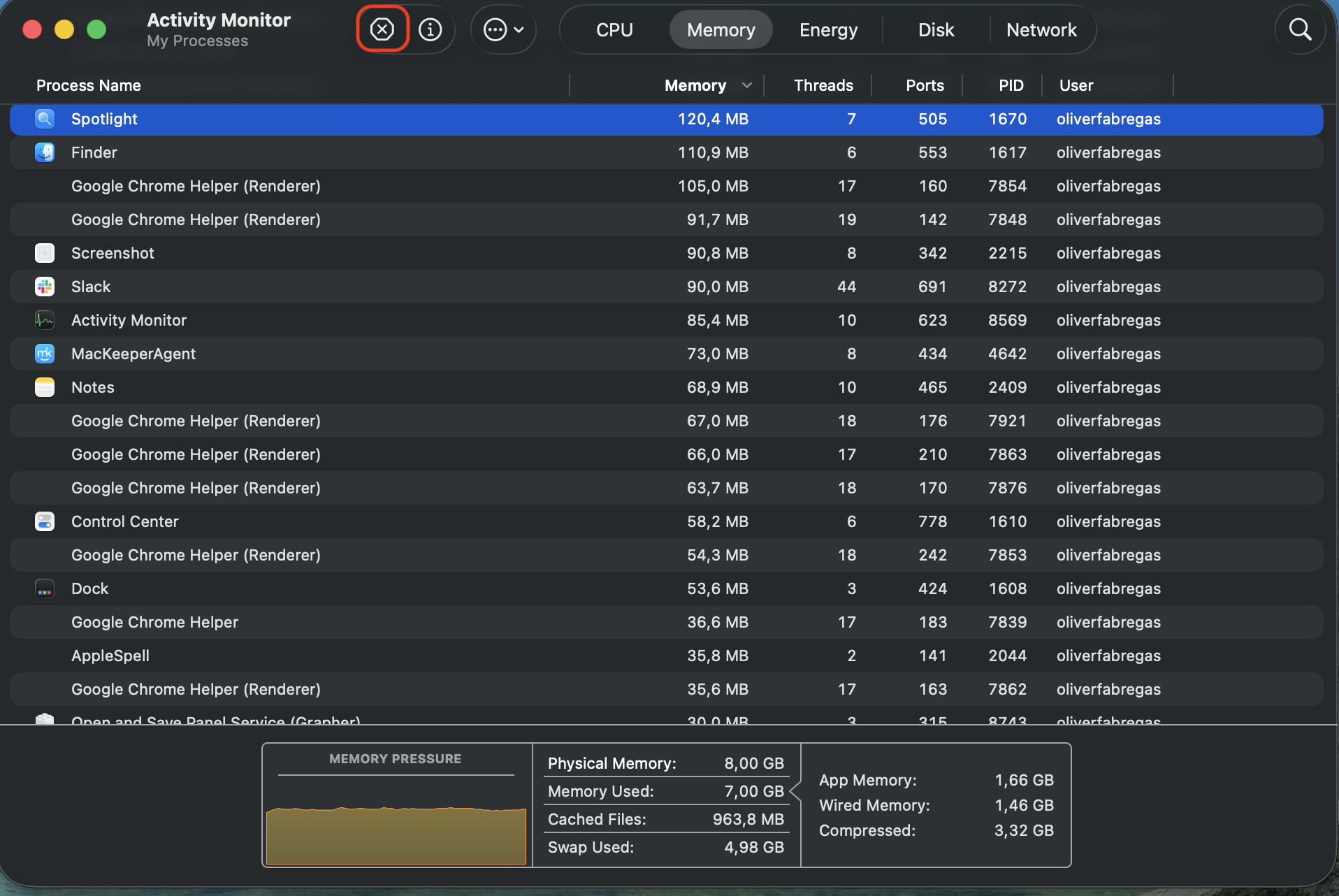Open the ellipsis actions dropdown menu
The image size is (1339, 896).
504,29
